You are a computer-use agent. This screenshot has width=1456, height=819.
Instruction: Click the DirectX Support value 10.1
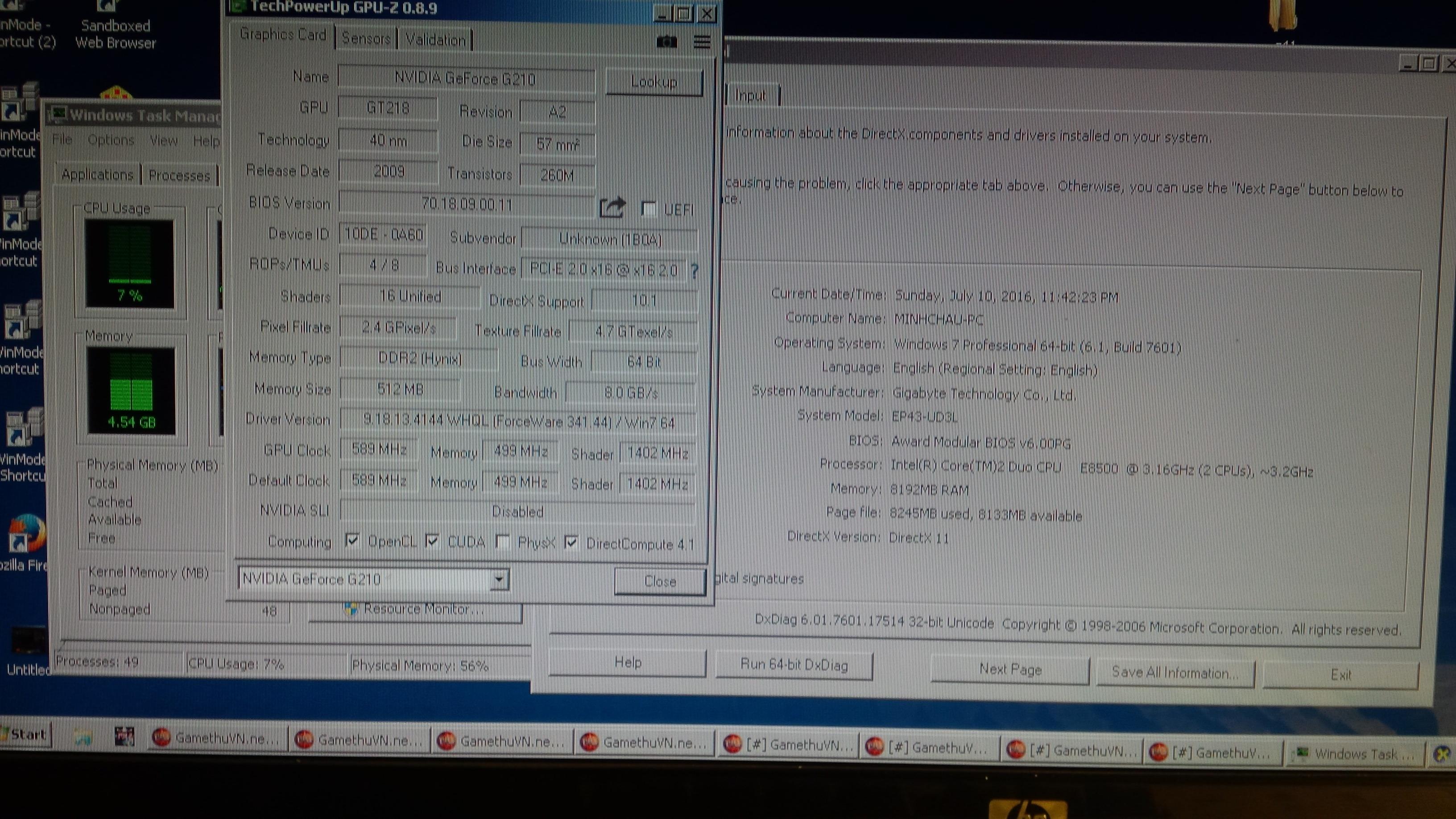point(644,300)
